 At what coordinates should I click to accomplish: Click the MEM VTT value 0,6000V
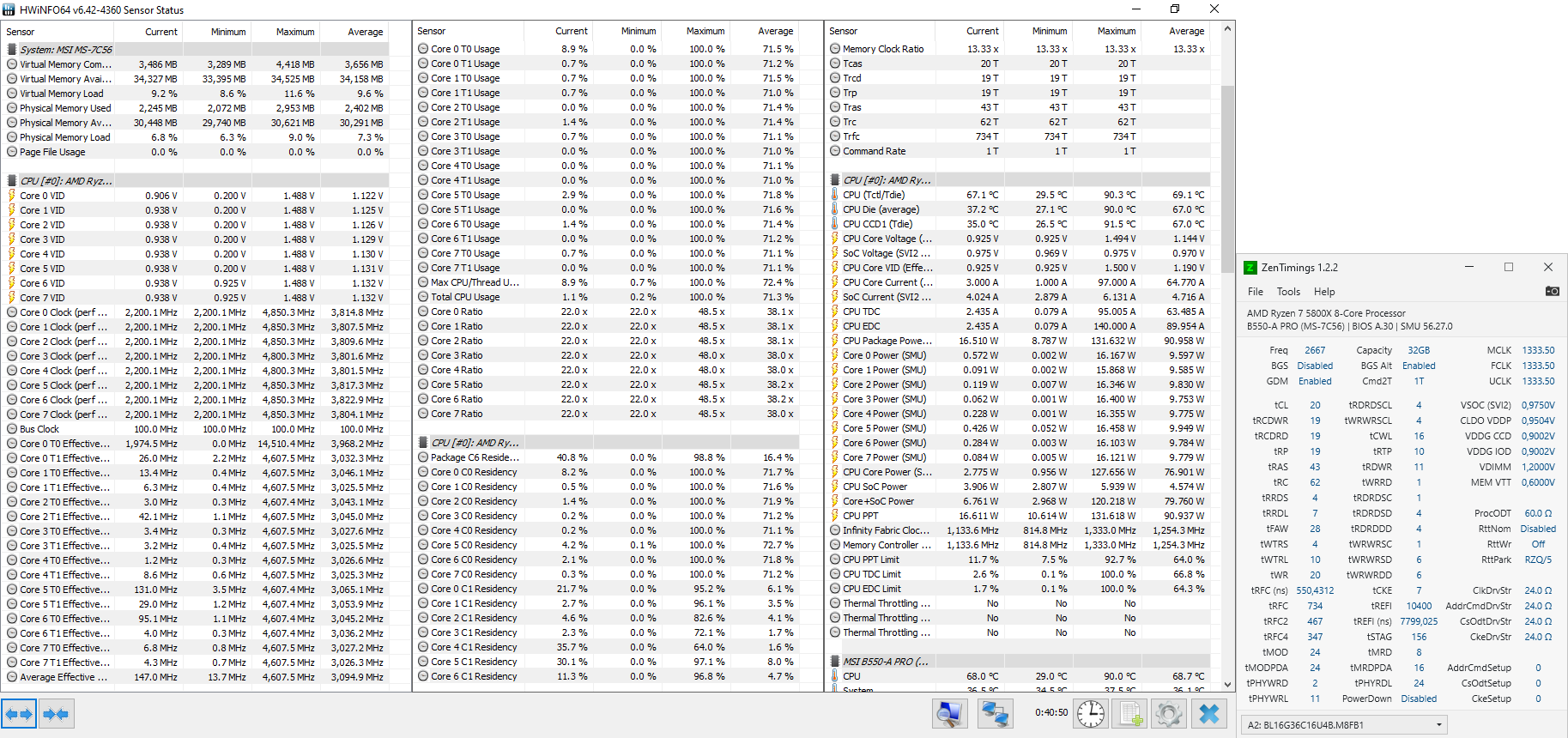[1538, 482]
